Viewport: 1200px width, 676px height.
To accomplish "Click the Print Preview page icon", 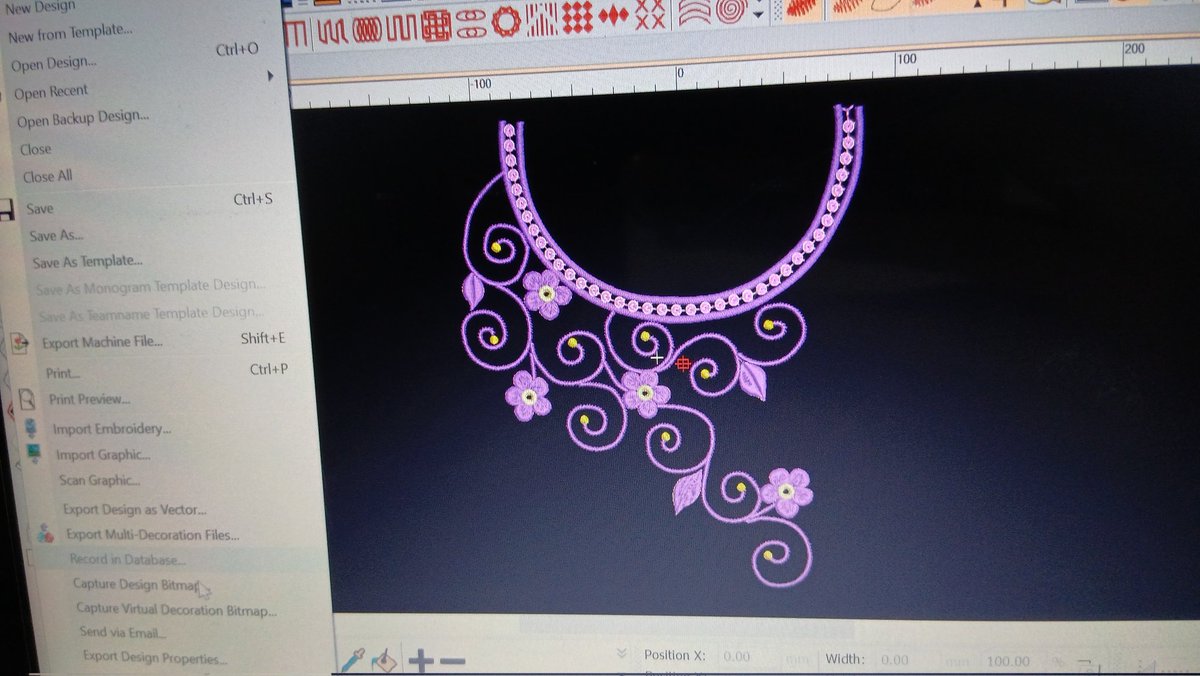I will pyautogui.click(x=27, y=401).
